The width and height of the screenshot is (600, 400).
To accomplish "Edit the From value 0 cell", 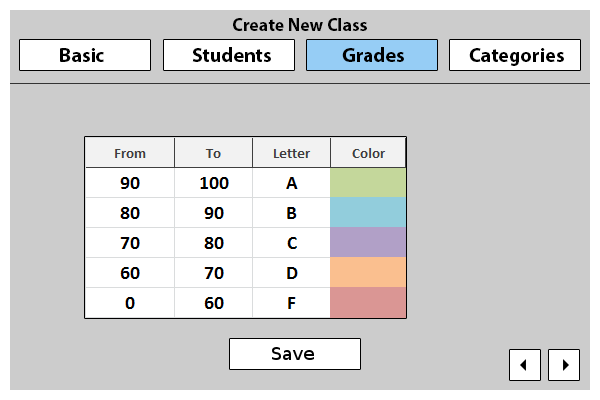I will 130,303.
